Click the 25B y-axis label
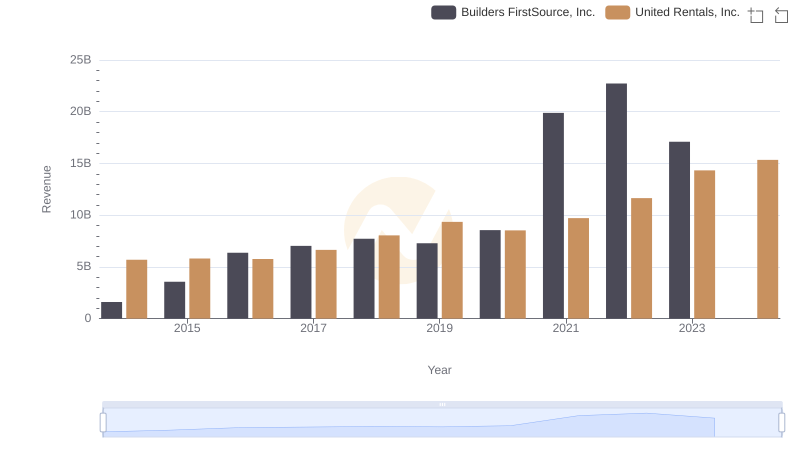 point(80,60)
